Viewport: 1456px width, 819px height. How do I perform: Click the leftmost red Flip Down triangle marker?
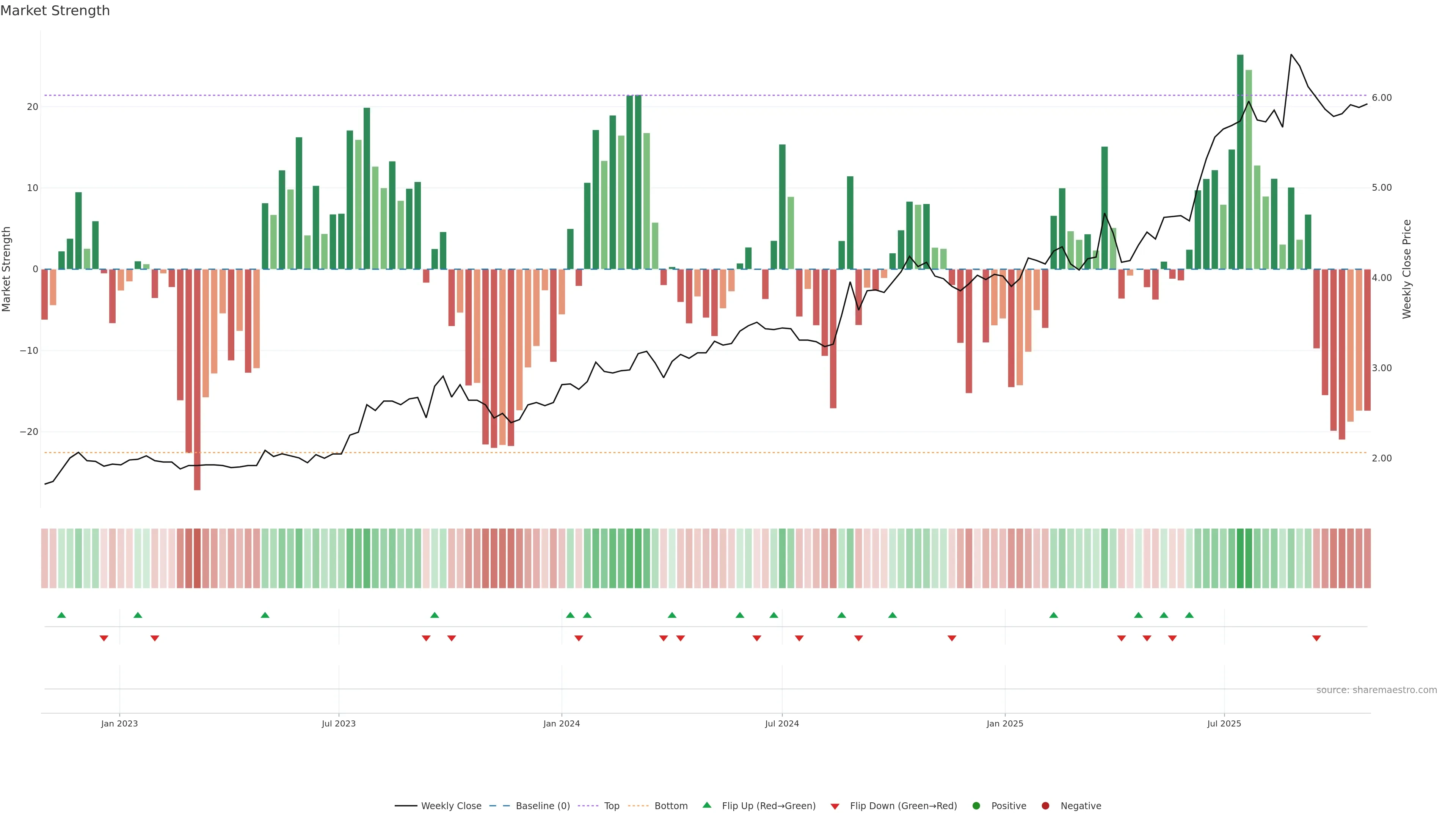(x=104, y=638)
